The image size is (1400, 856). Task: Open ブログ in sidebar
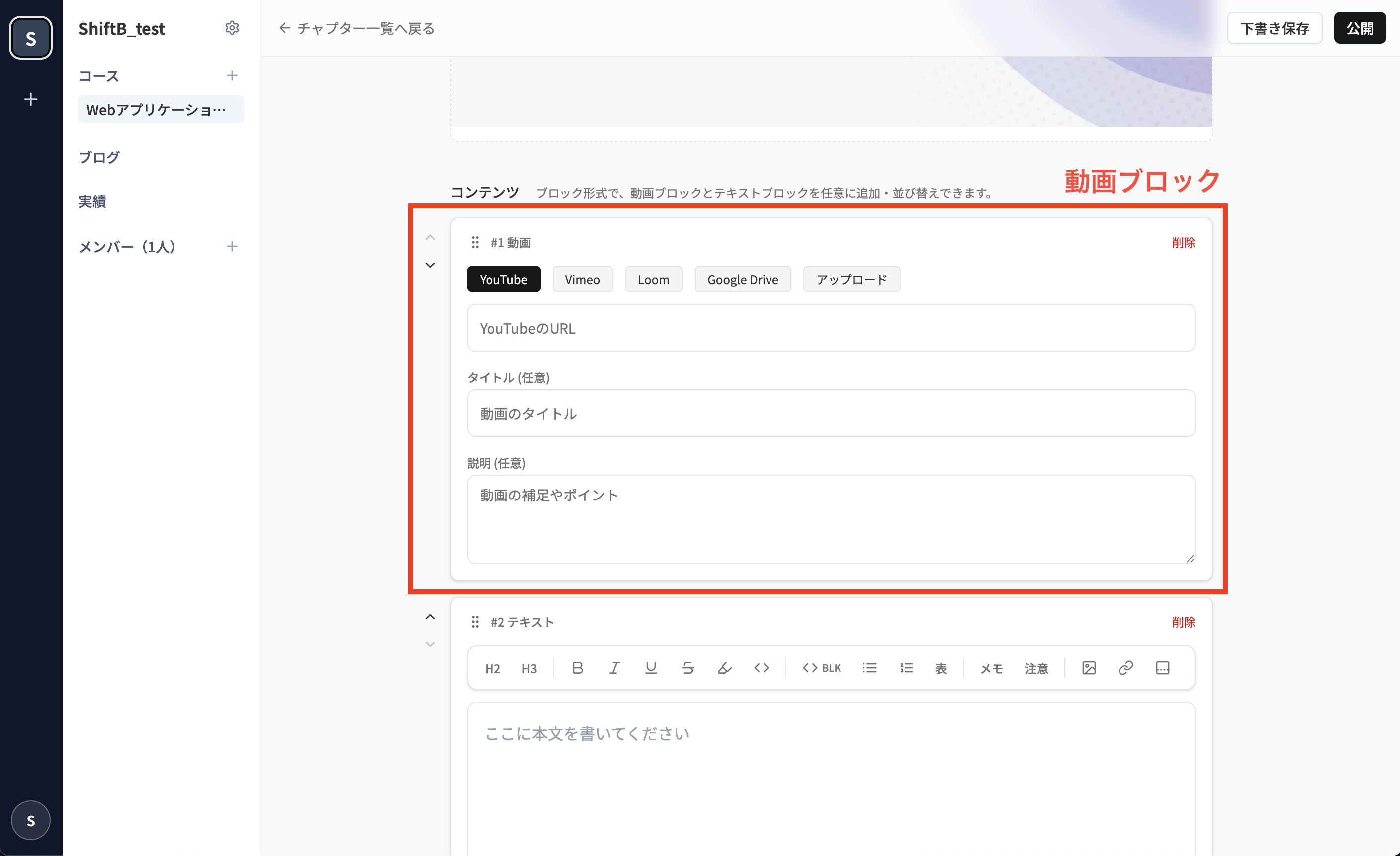click(99, 157)
